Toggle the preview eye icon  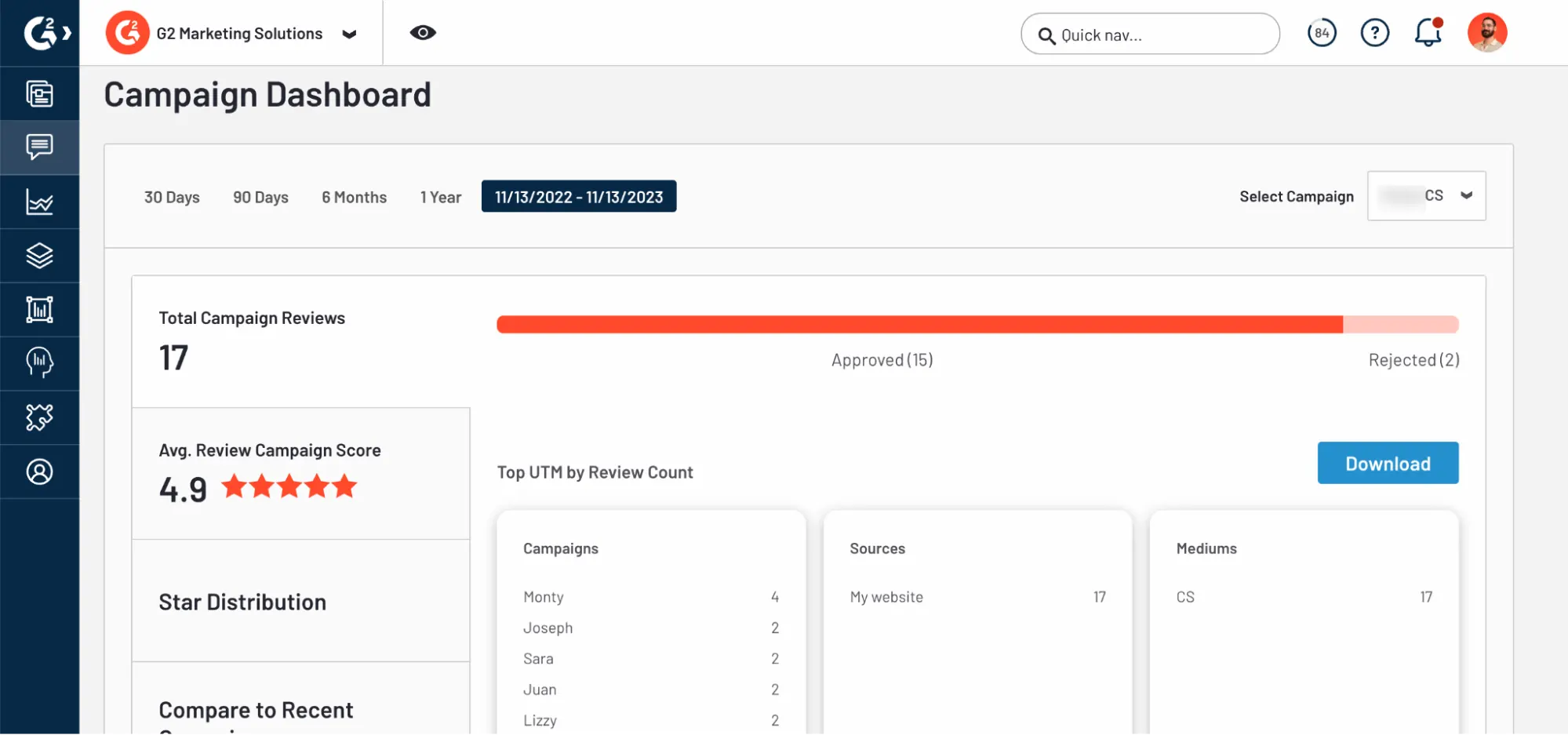pos(423,32)
